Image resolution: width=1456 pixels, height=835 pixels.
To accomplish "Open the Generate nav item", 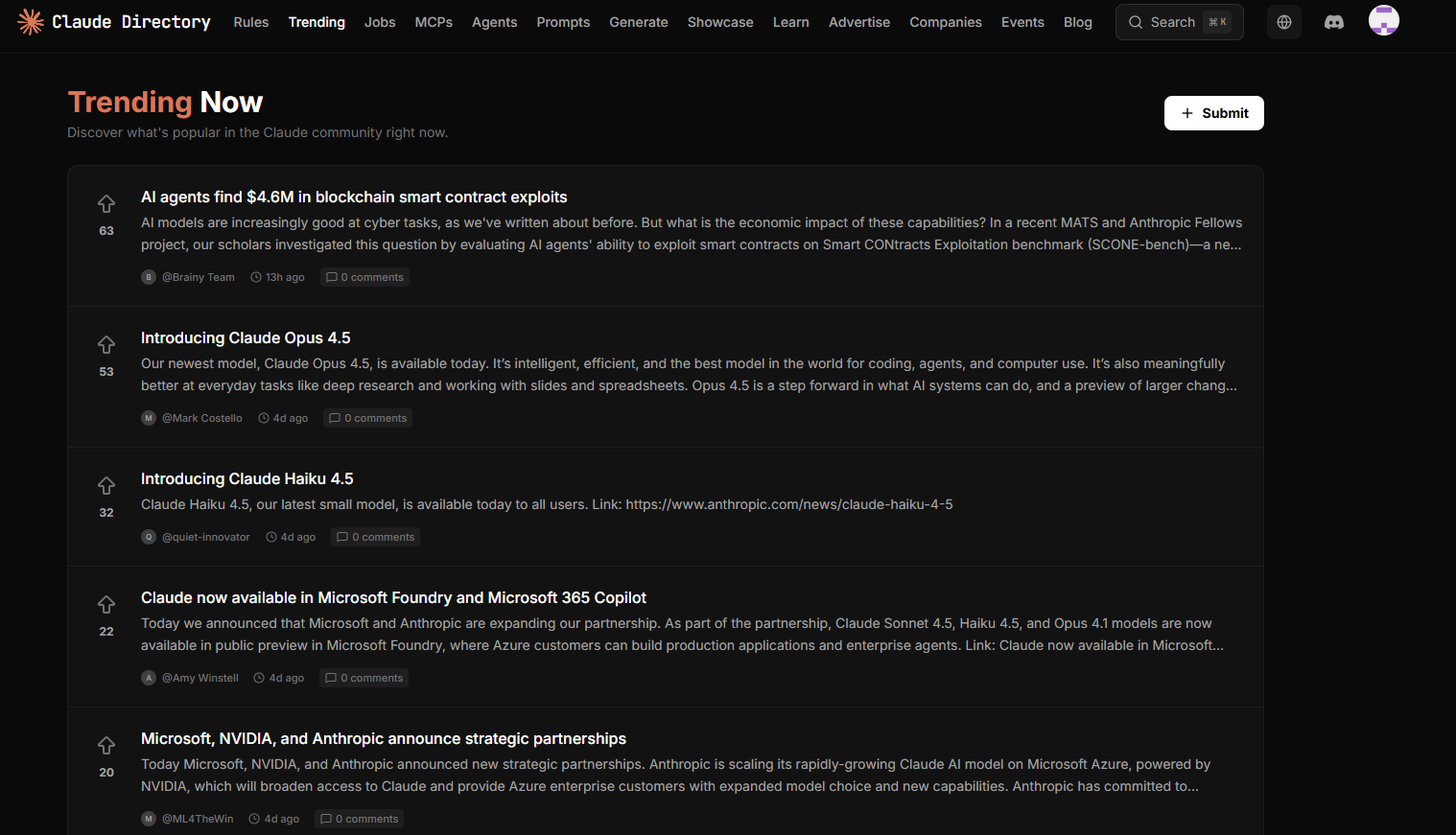I will point(639,22).
